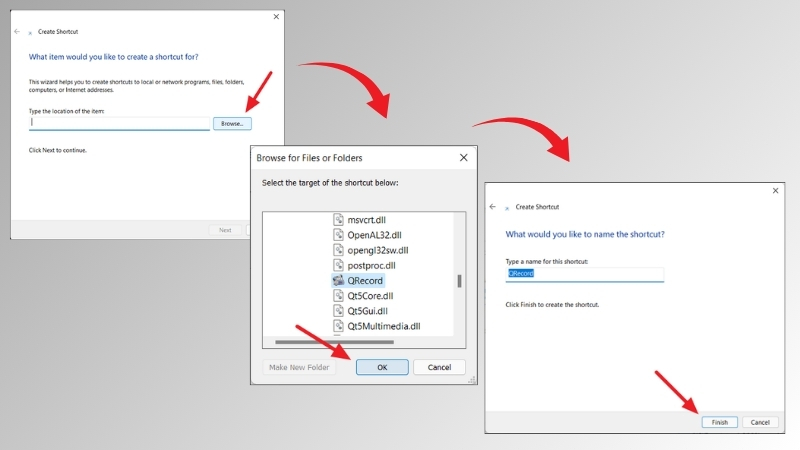Click Finish to create the shortcut
The height and width of the screenshot is (450, 800).
pos(719,422)
